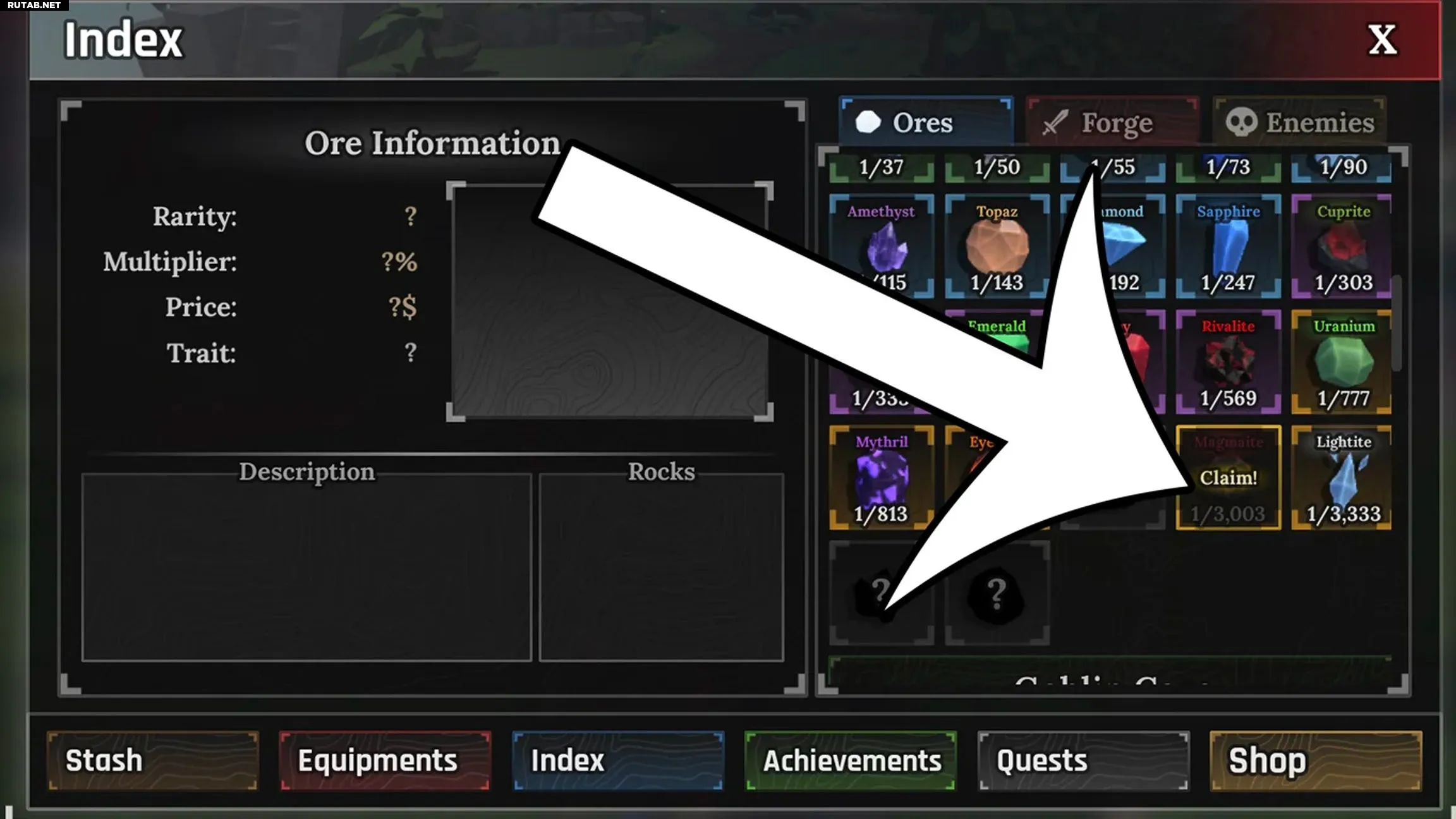Image resolution: width=1456 pixels, height=819 pixels.
Task: Go to the Achievements section
Action: (851, 760)
